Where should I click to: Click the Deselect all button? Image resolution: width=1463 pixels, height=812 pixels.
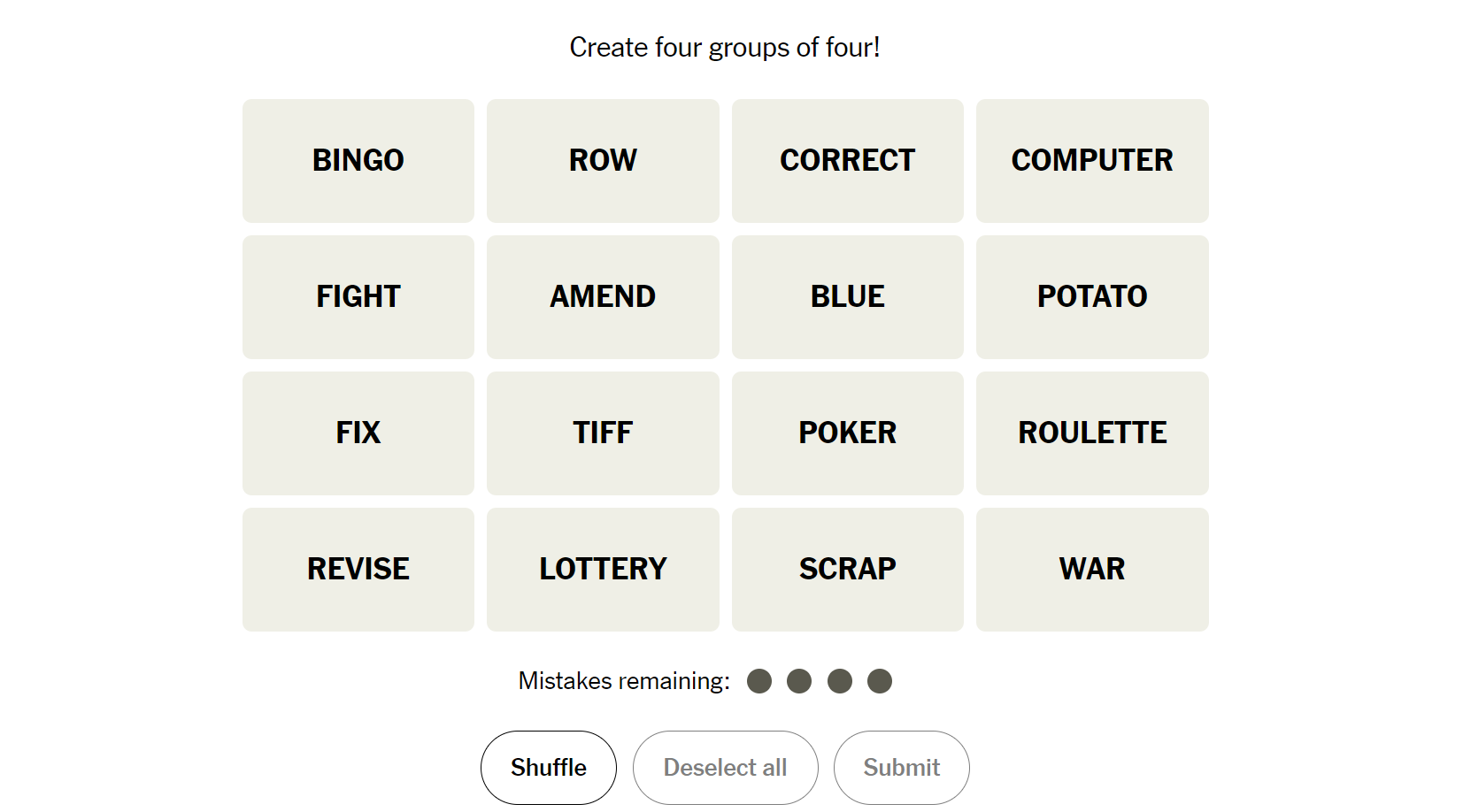point(726,768)
